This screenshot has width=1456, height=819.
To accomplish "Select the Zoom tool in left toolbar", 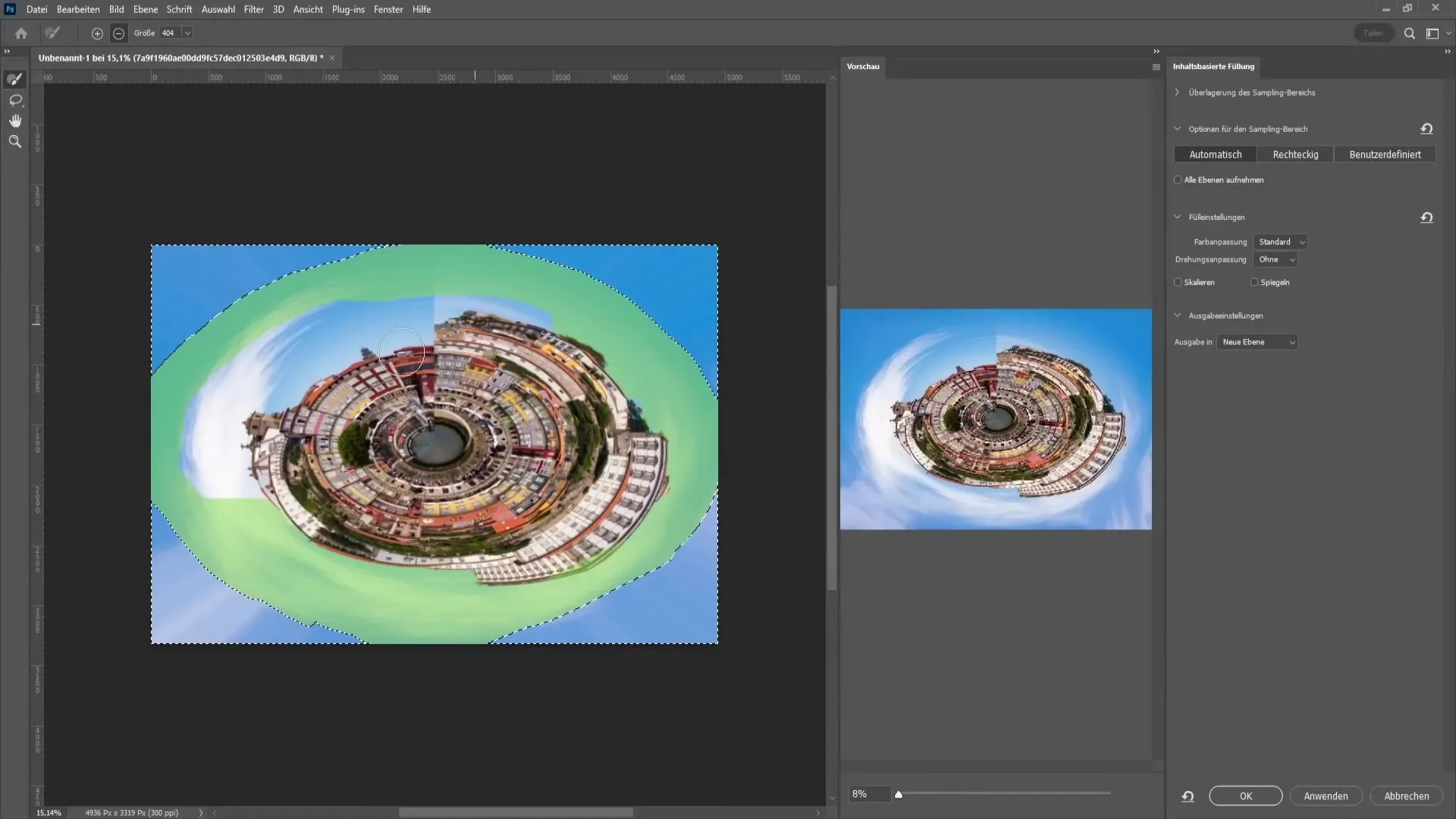I will (x=14, y=141).
